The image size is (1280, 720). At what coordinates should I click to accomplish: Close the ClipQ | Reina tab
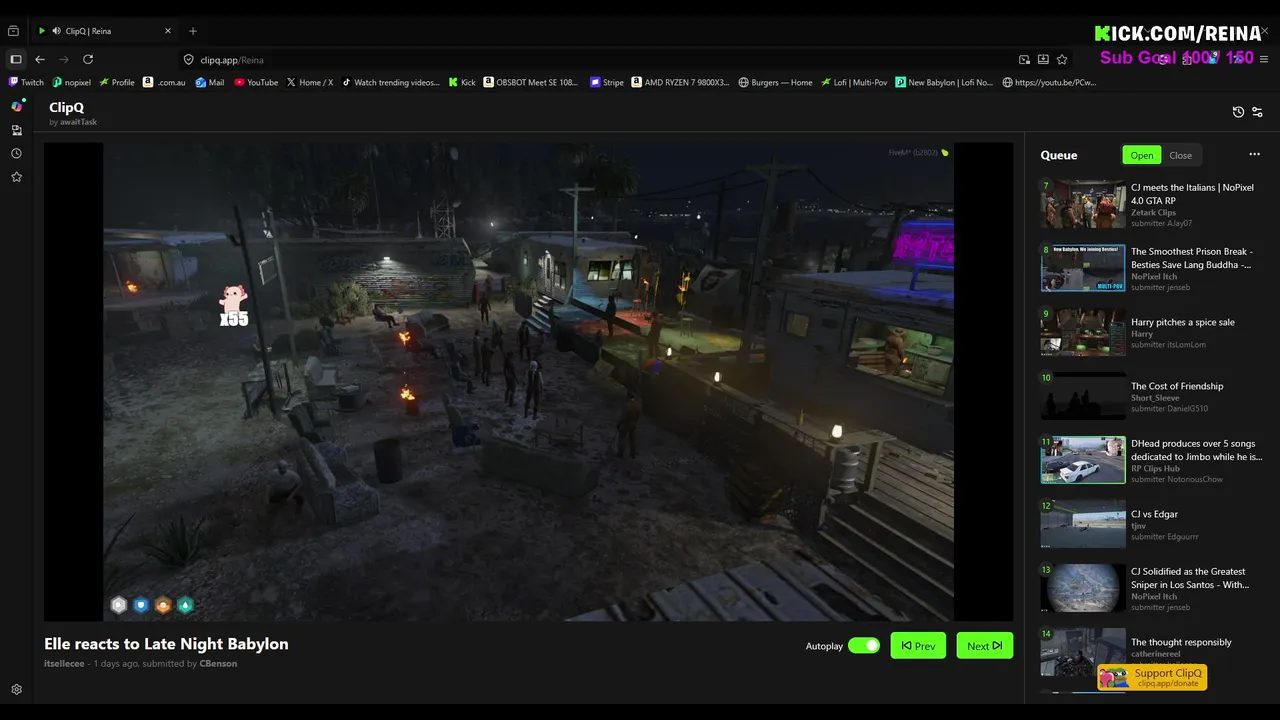pyautogui.click(x=168, y=31)
